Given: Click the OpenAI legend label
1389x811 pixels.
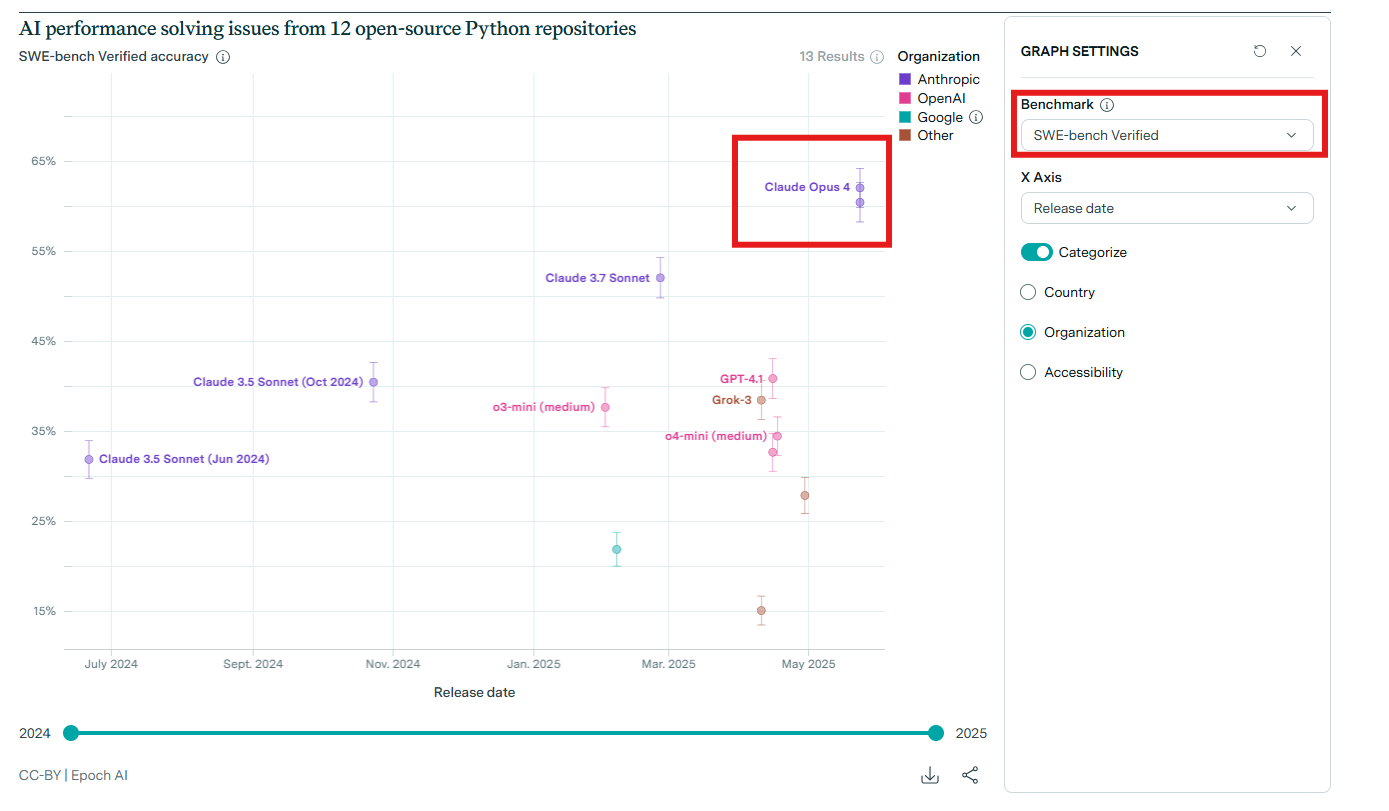Looking at the screenshot, I should (x=942, y=98).
